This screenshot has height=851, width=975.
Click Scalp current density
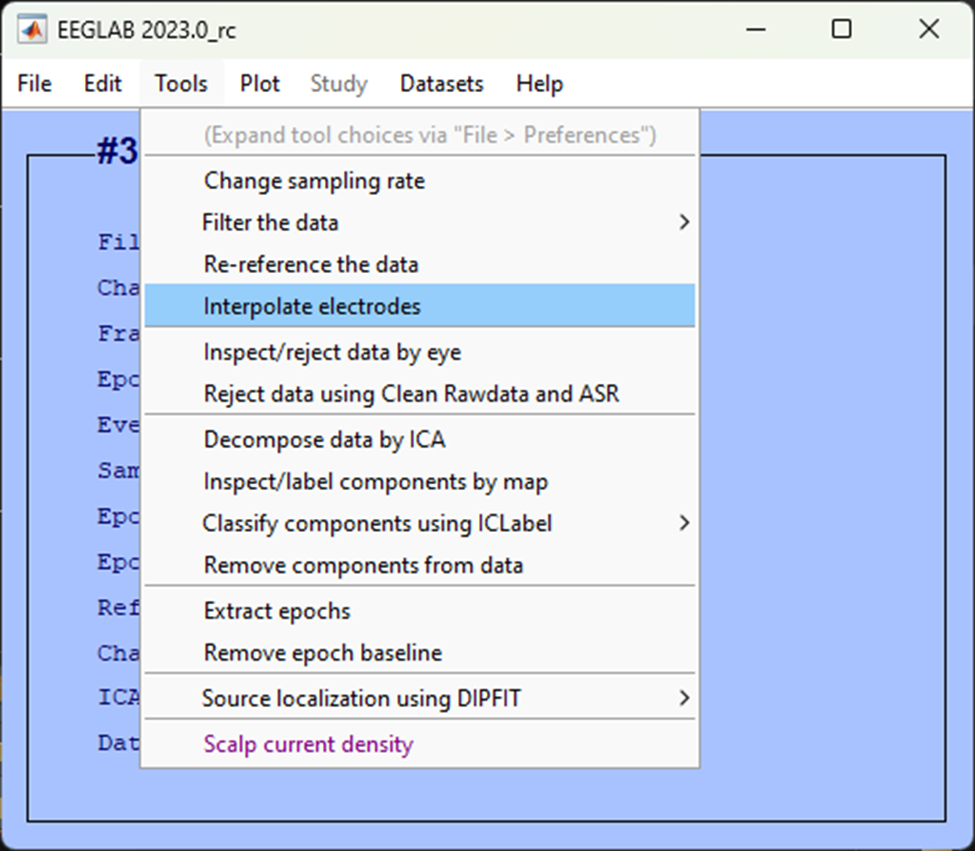pos(308,744)
